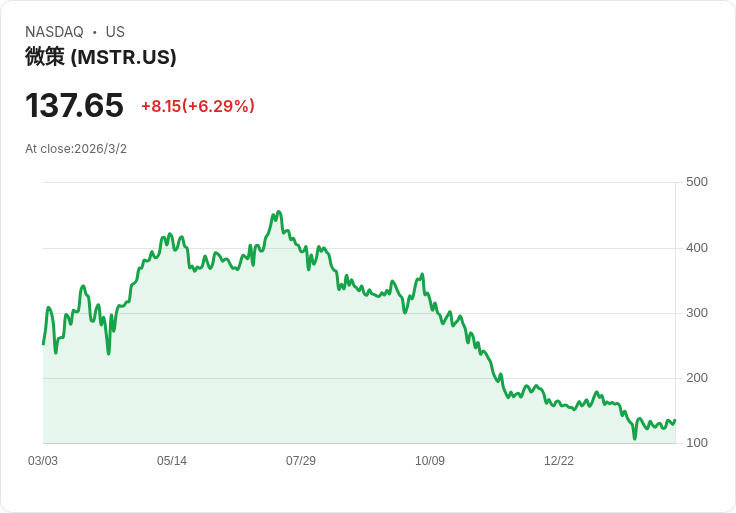Click the 100 y-axis label
Screen dimensions: 736x513
point(697,443)
